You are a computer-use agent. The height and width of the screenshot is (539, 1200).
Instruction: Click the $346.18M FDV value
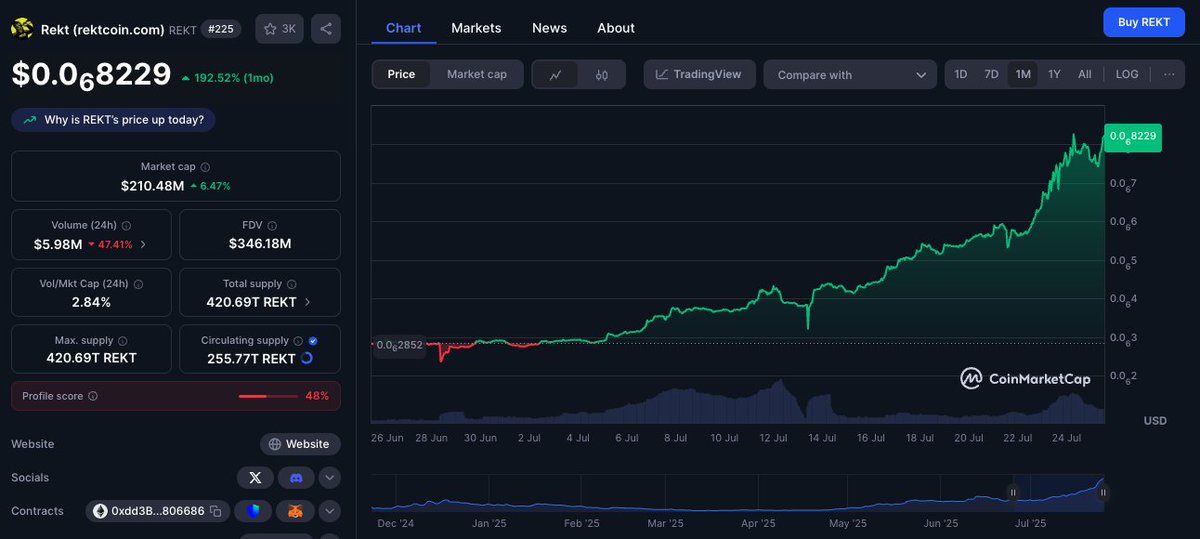pos(260,244)
